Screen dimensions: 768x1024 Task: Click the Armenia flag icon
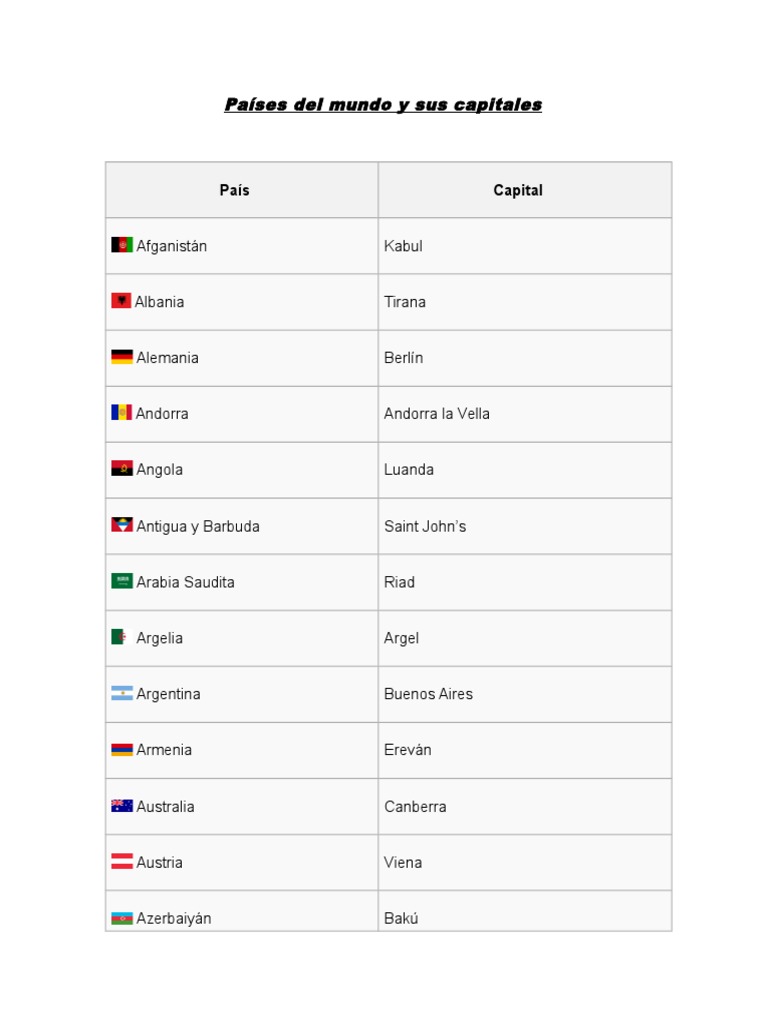122,749
